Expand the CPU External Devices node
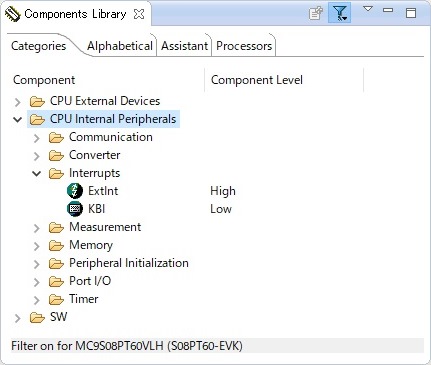Viewport: 431px width, 365px height. point(18,102)
